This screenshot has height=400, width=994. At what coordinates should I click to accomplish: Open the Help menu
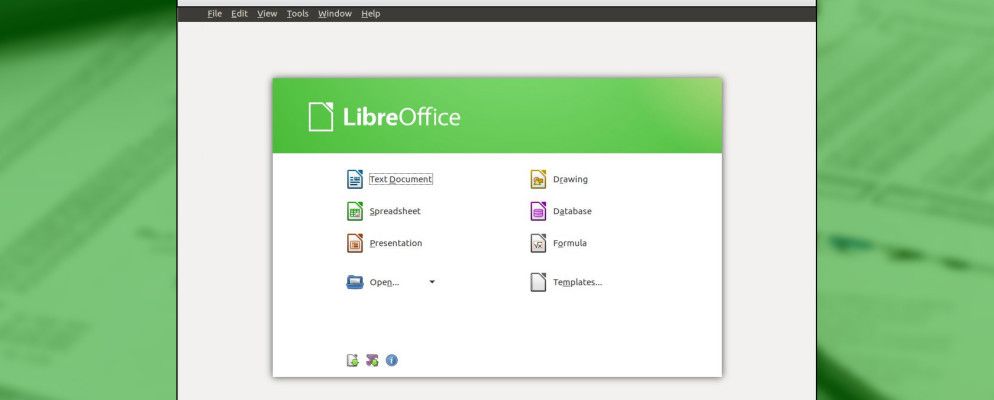pyautogui.click(x=371, y=13)
